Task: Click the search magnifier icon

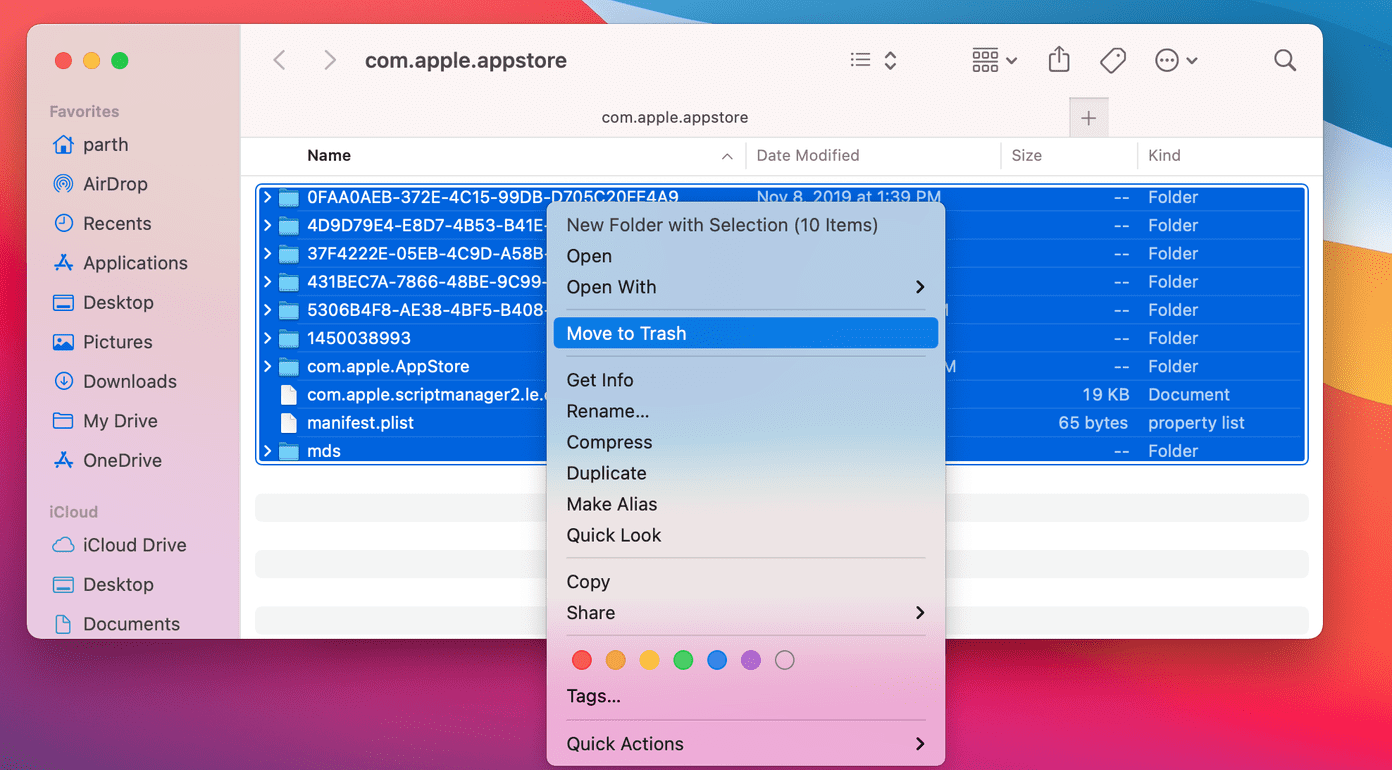Action: tap(1285, 60)
